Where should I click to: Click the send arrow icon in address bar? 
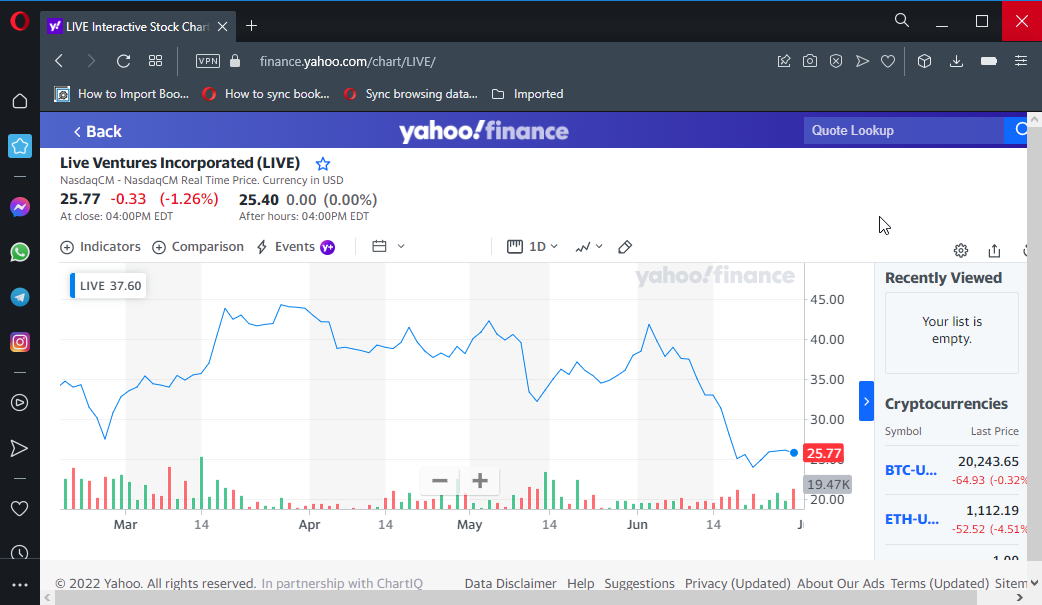pos(862,61)
